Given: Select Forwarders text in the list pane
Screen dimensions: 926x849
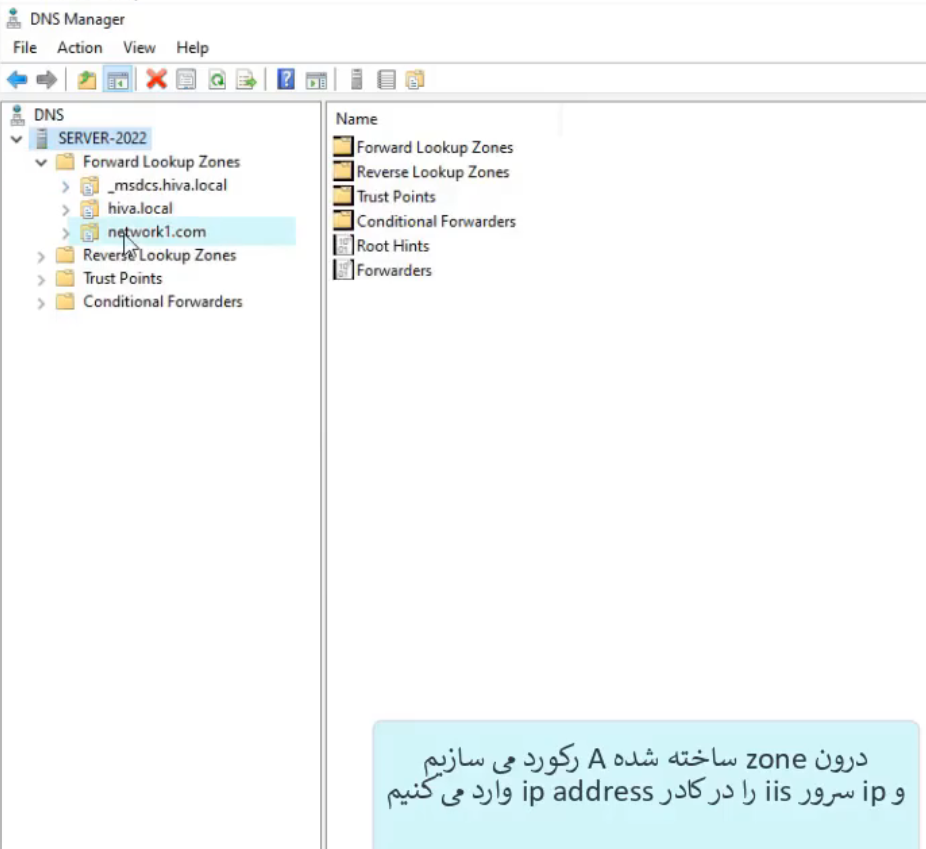Looking at the screenshot, I should click(394, 270).
